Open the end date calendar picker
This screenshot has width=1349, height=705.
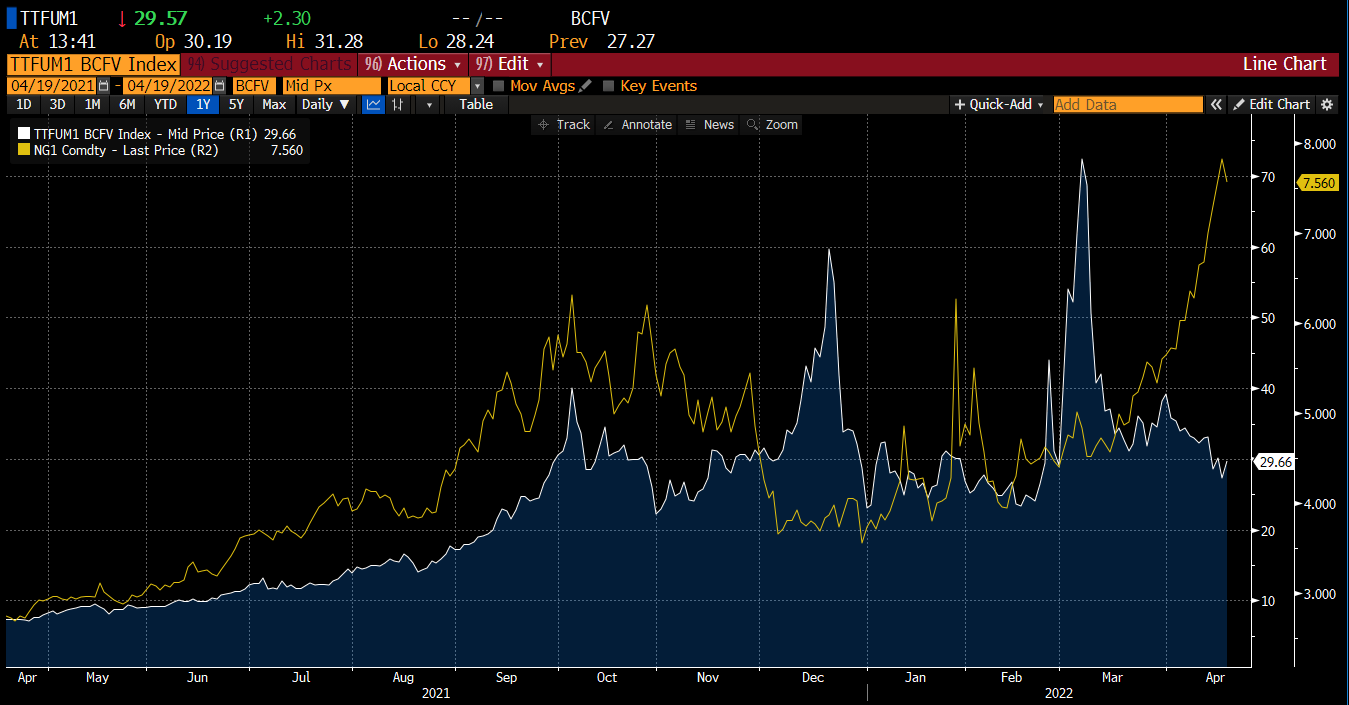click(x=217, y=86)
